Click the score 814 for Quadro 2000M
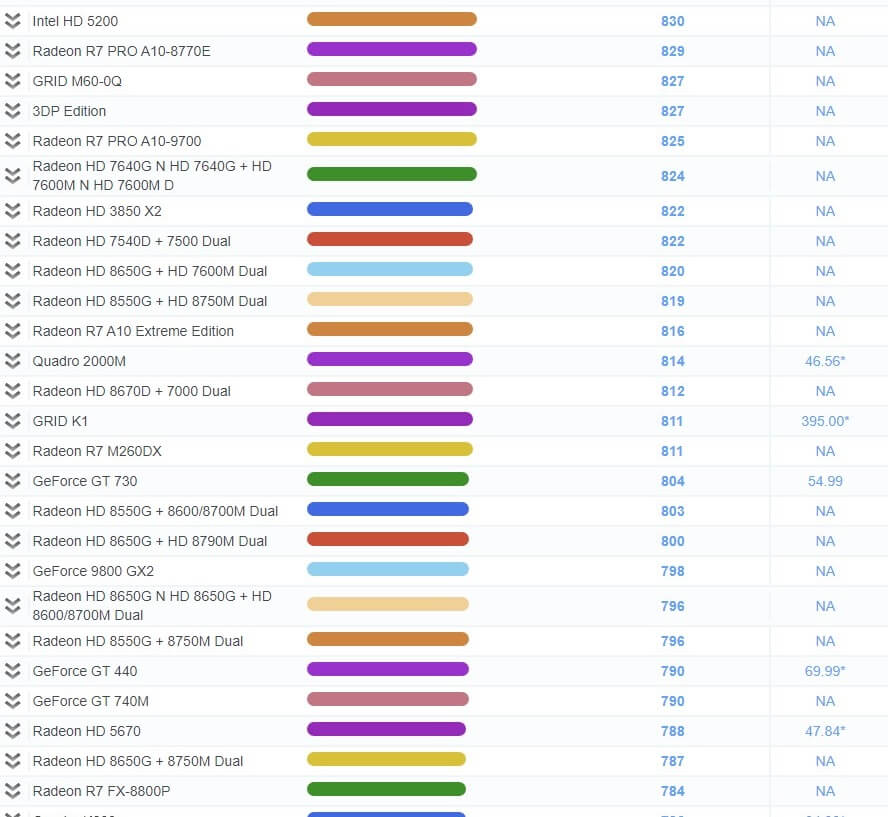 [x=673, y=361]
